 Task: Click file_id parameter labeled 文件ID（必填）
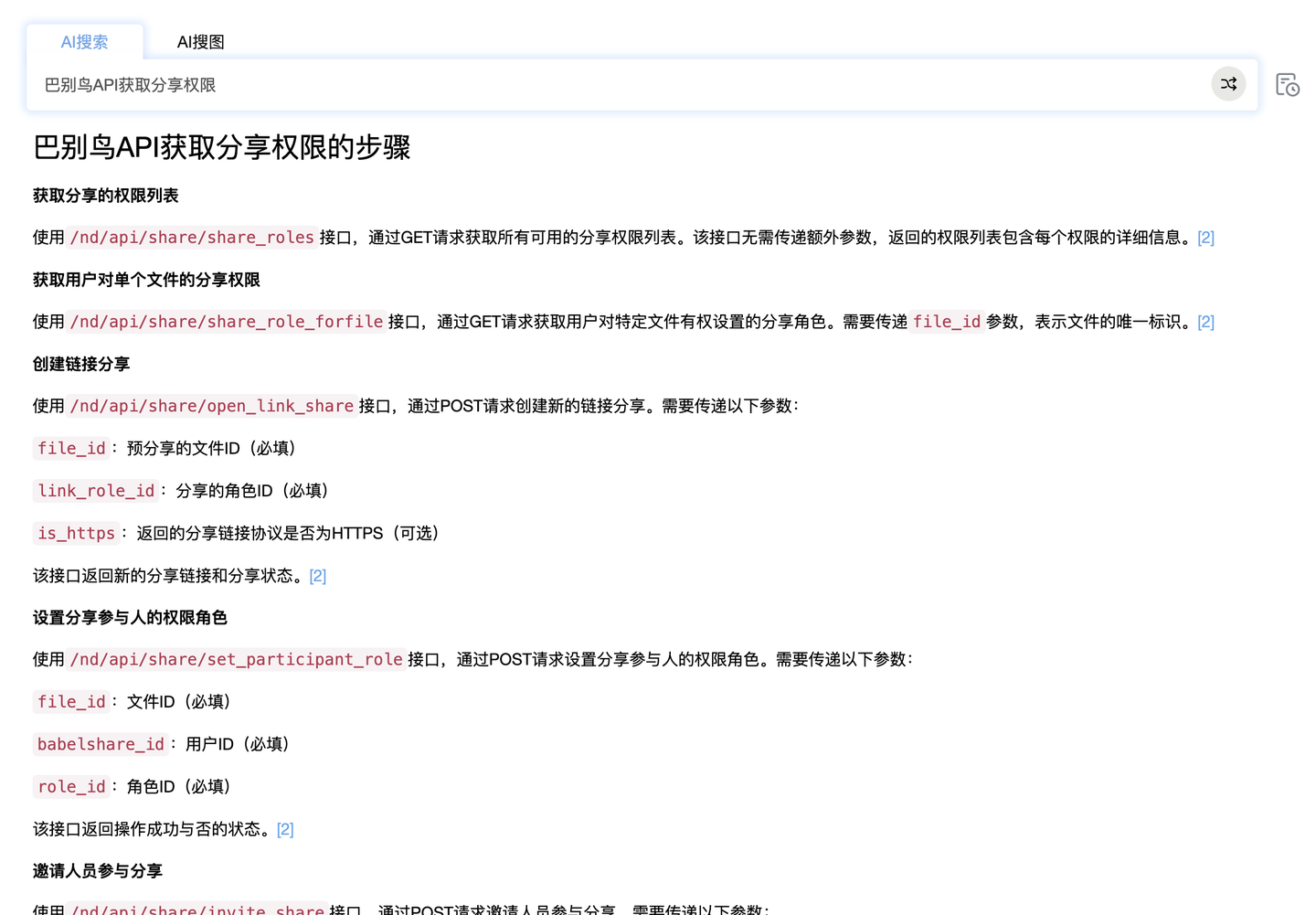click(x=71, y=702)
